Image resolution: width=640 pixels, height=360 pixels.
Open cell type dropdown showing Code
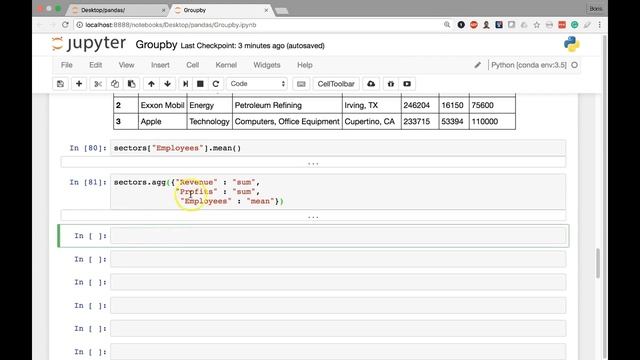(257, 84)
